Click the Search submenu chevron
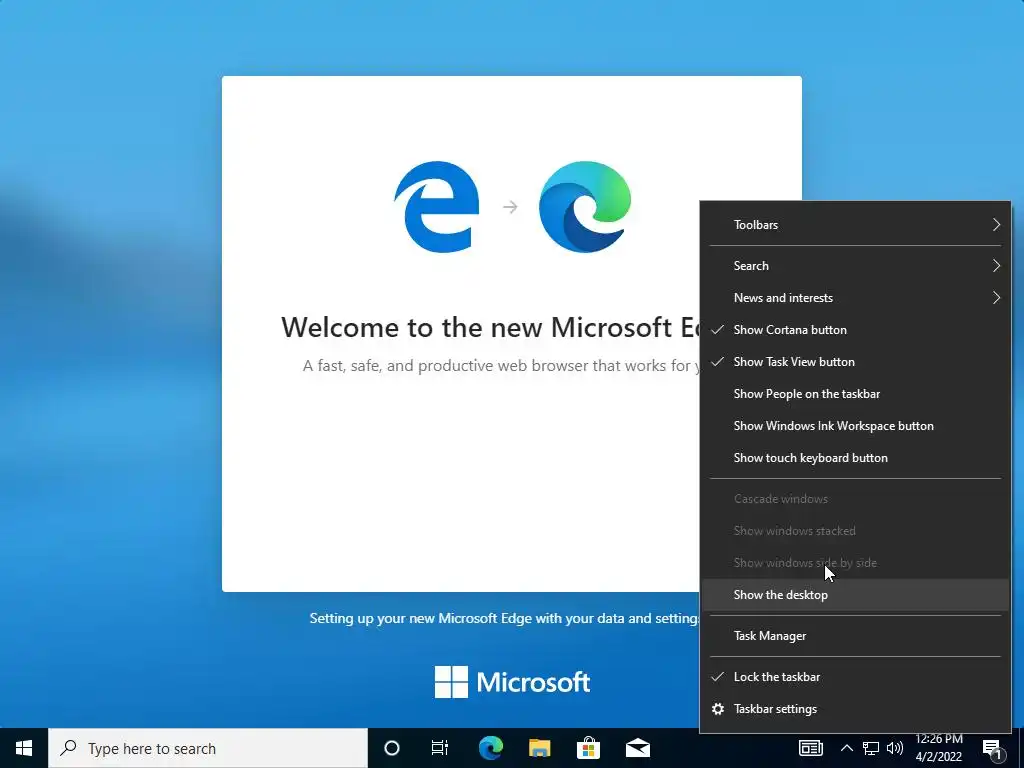The height and width of the screenshot is (768, 1024). [x=996, y=266]
